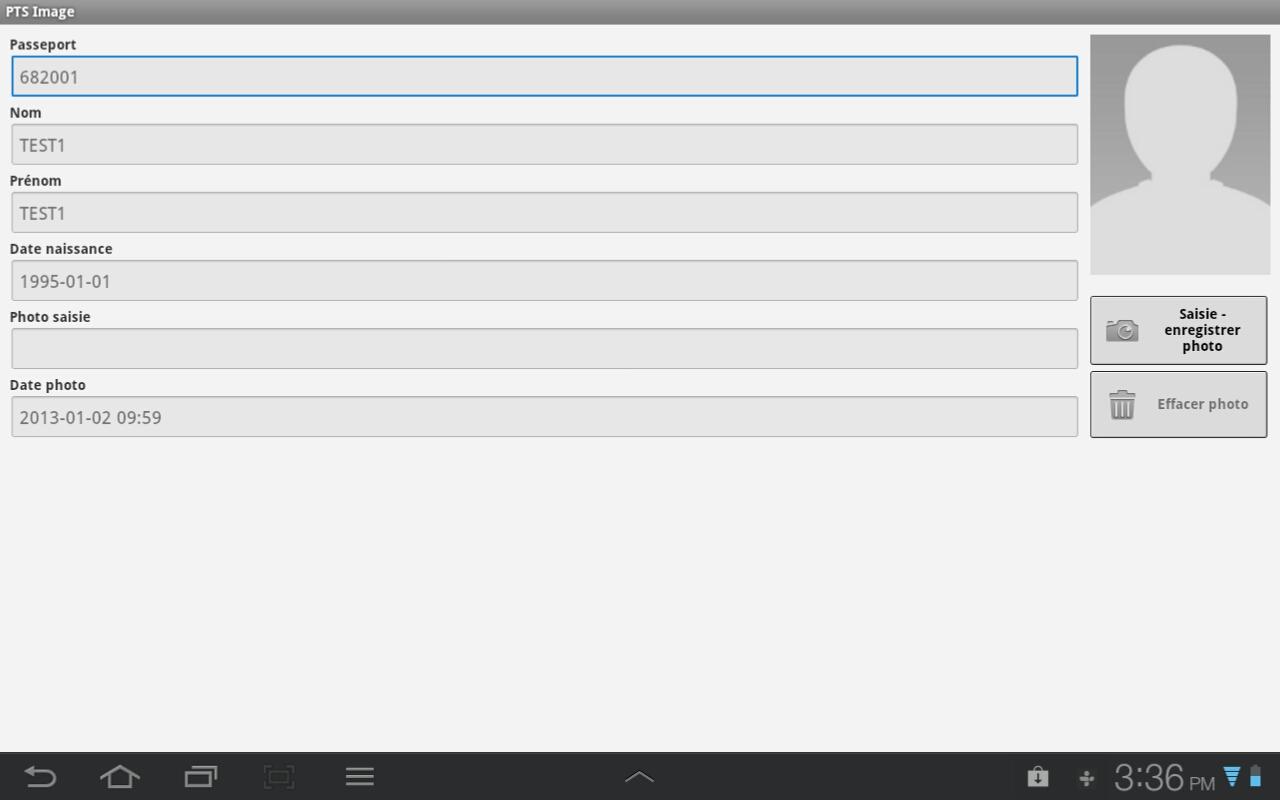Image resolution: width=1280 pixels, height=800 pixels.
Task: Select the Date naissance field 1995-01-01
Action: [545, 281]
